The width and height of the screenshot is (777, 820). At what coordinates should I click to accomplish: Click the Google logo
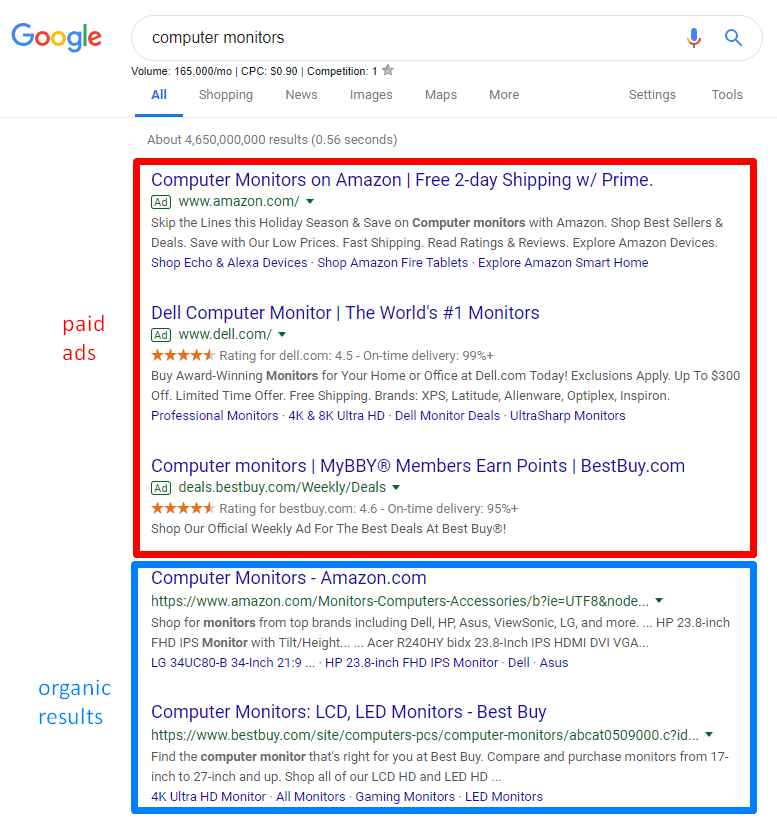pyautogui.click(x=57, y=38)
